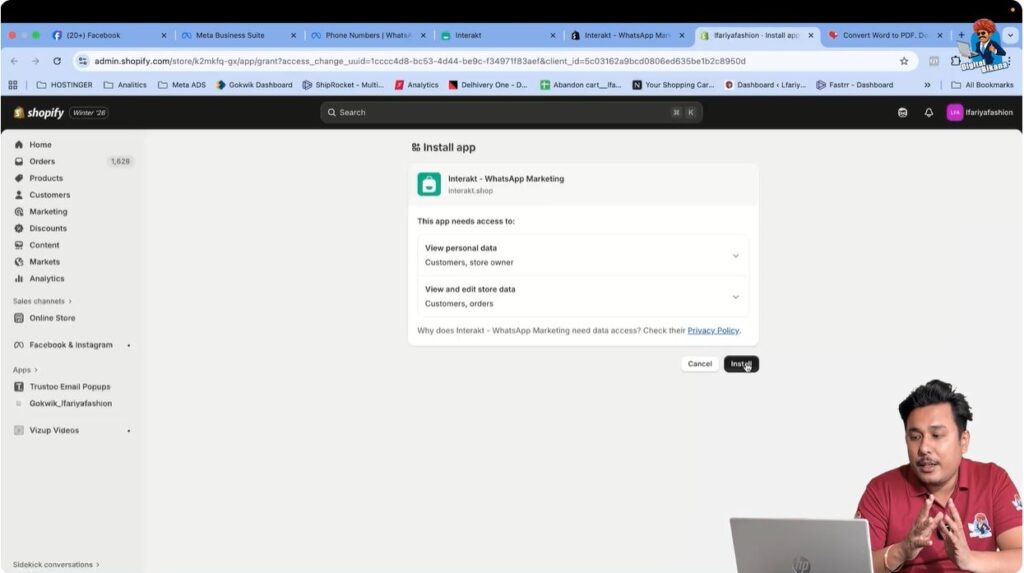Image resolution: width=1024 pixels, height=573 pixels.
Task: Click Winter '26 edition badge
Action: point(89,112)
